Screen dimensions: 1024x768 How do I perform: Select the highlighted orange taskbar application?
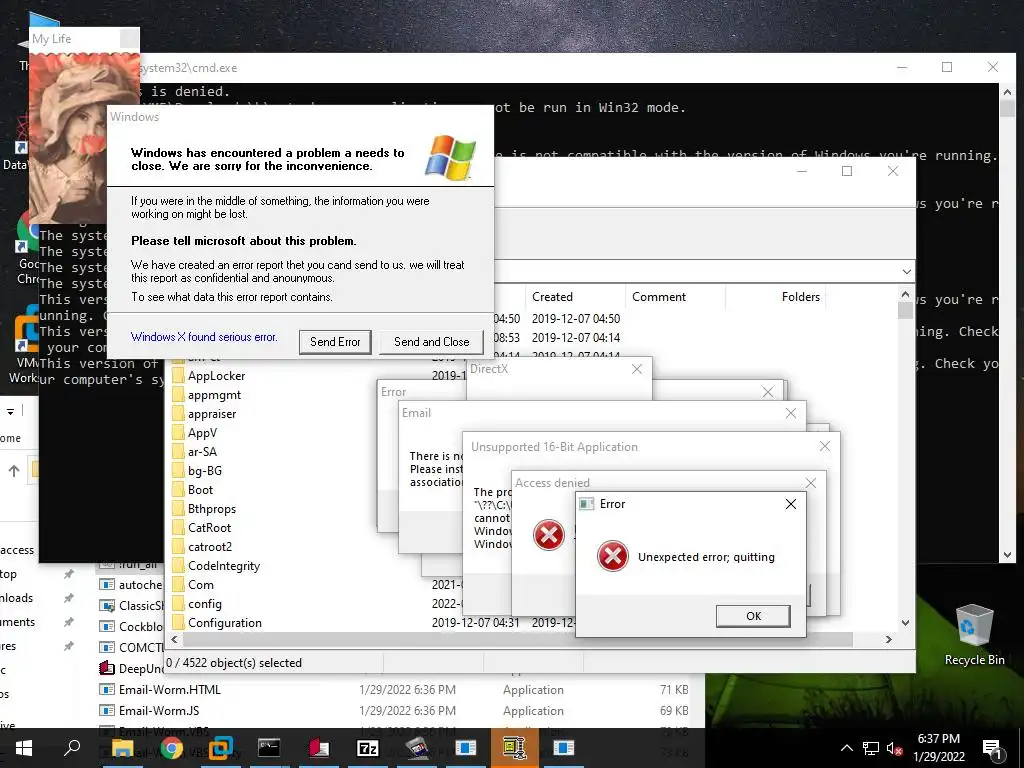[515, 748]
